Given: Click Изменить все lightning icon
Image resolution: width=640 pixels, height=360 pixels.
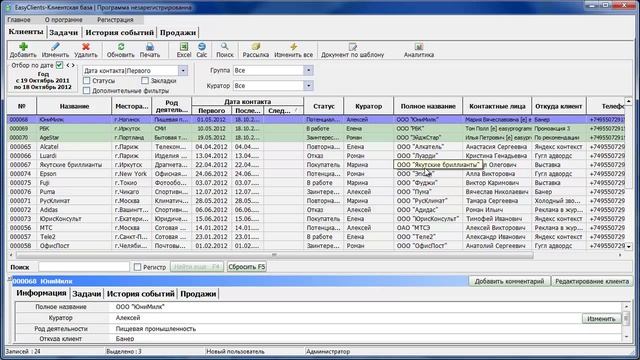Looking at the screenshot, I should coord(293,47).
